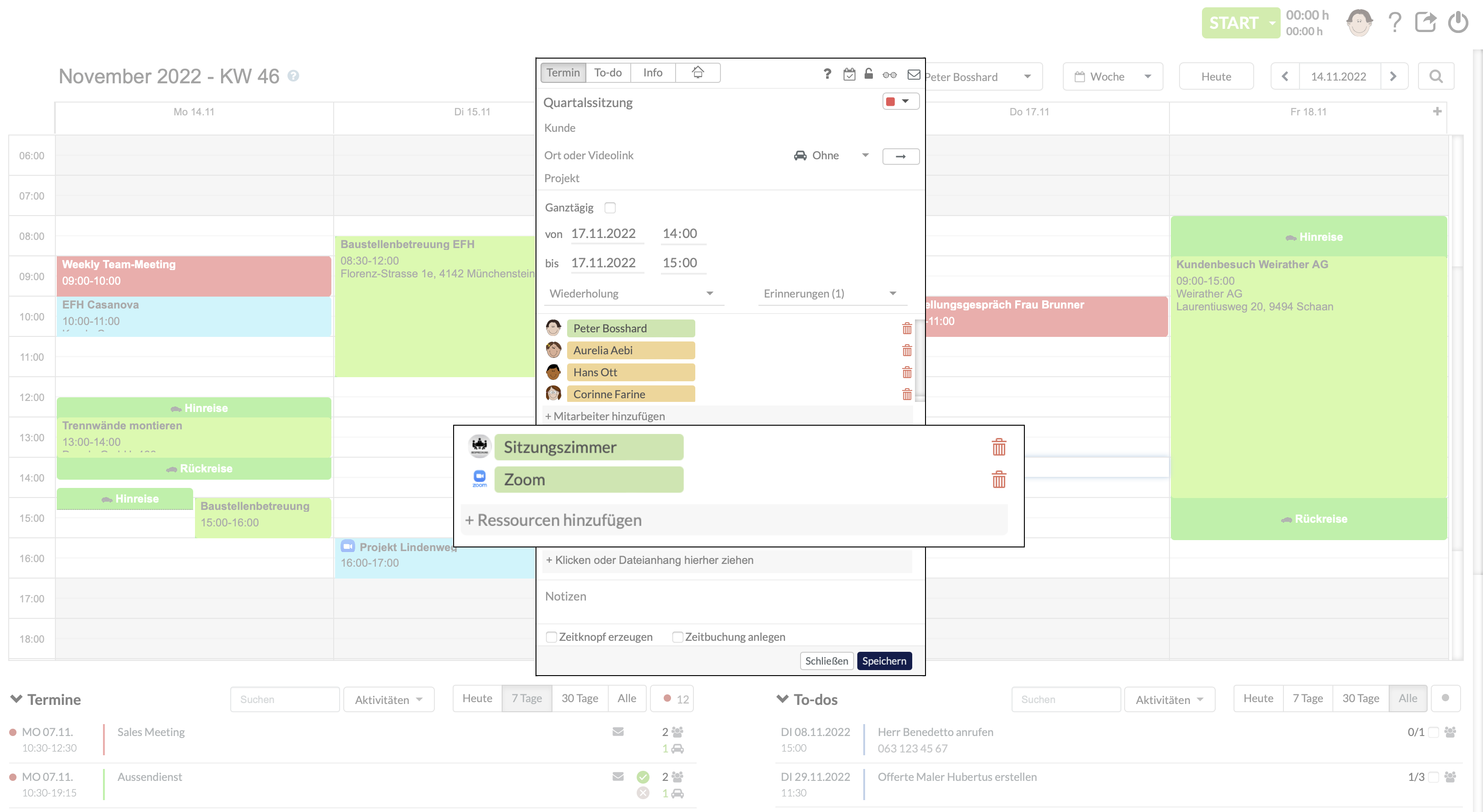Click the Schließen button
Image resolution: width=1483 pixels, height=812 pixels.
click(x=826, y=660)
